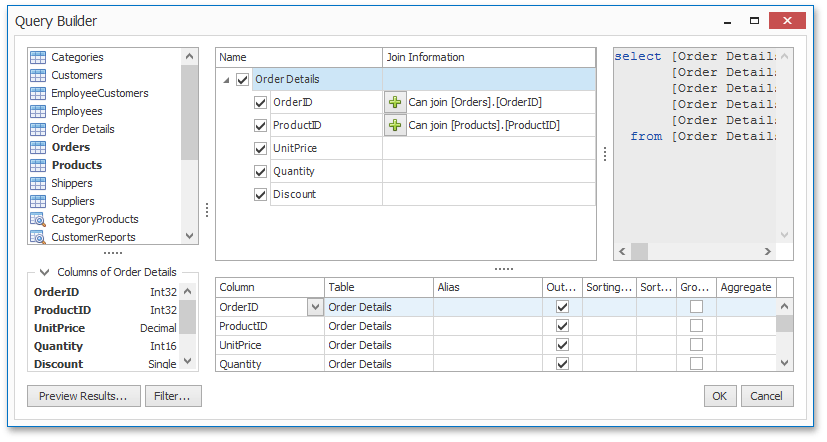
Task: Add join to Products via plus icon
Action: click(395, 125)
